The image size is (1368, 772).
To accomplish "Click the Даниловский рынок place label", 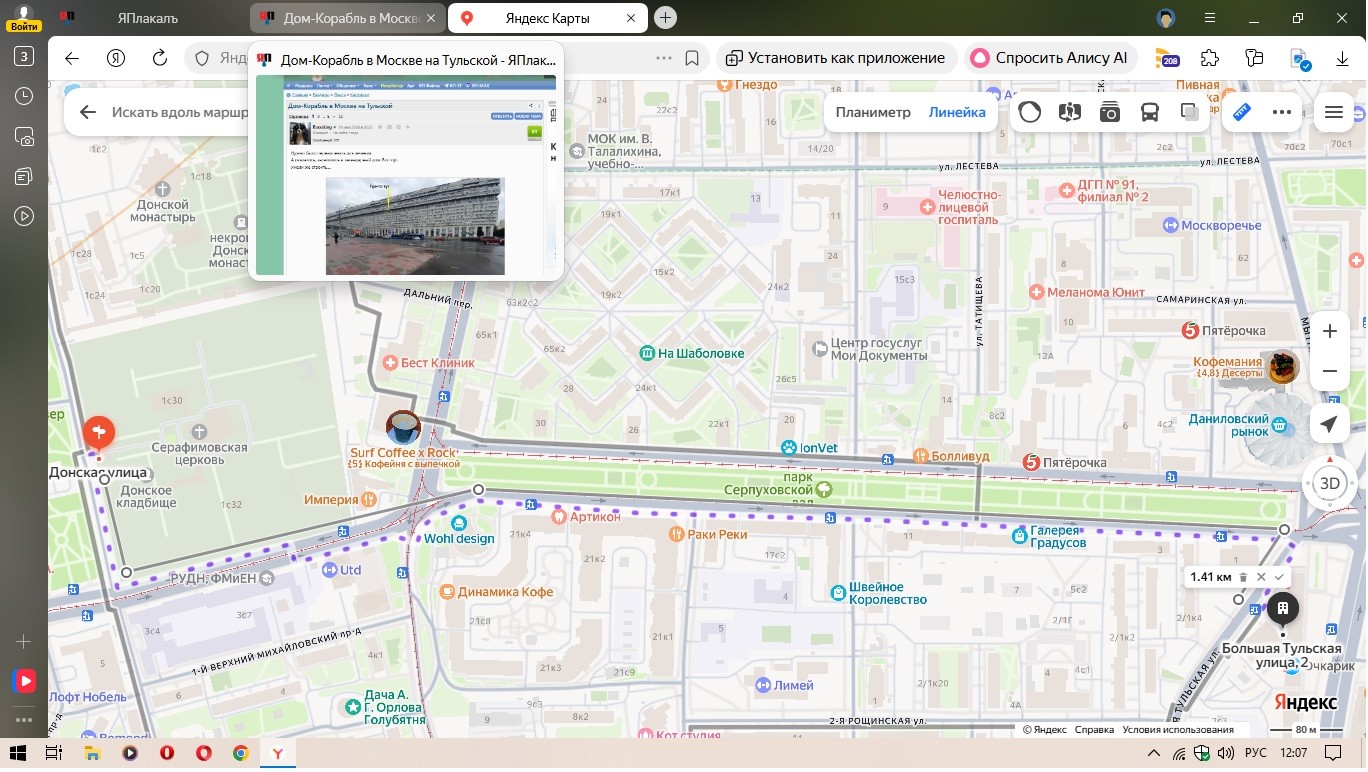I will (1229, 425).
